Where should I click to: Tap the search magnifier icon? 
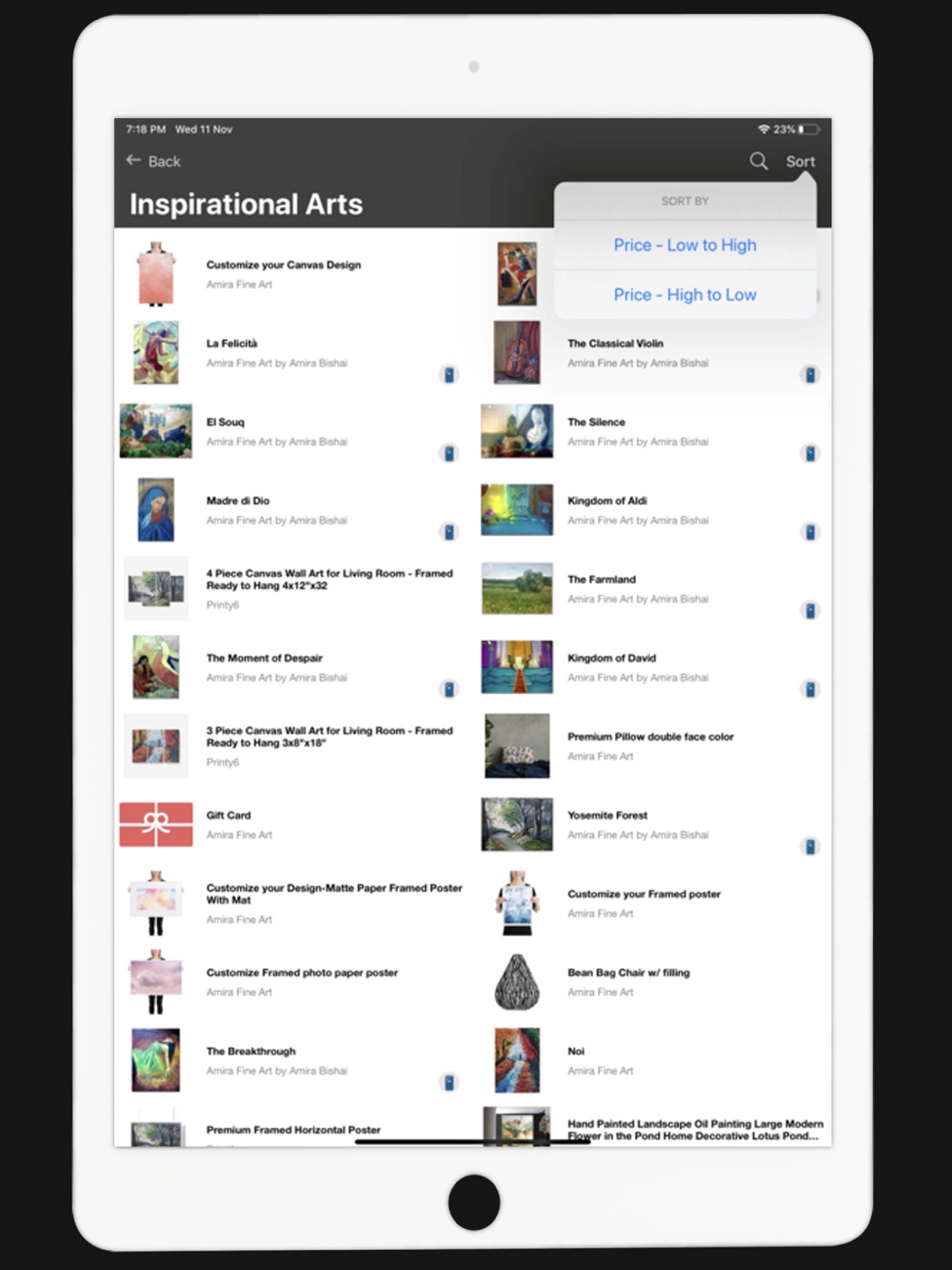pos(759,161)
